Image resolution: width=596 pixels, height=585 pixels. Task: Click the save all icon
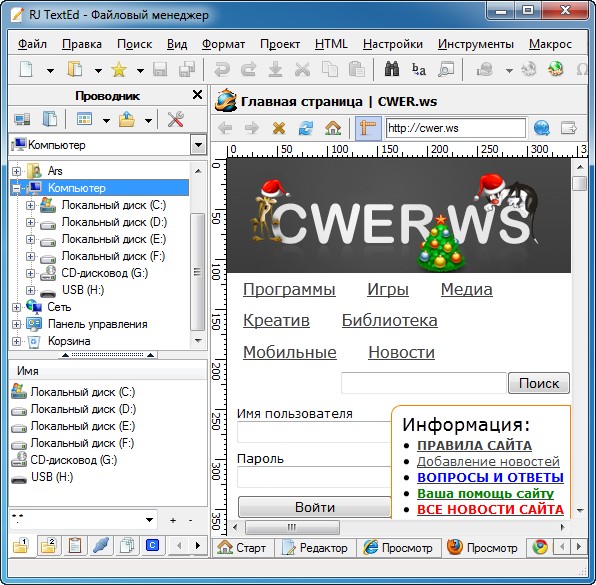[x=187, y=70]
